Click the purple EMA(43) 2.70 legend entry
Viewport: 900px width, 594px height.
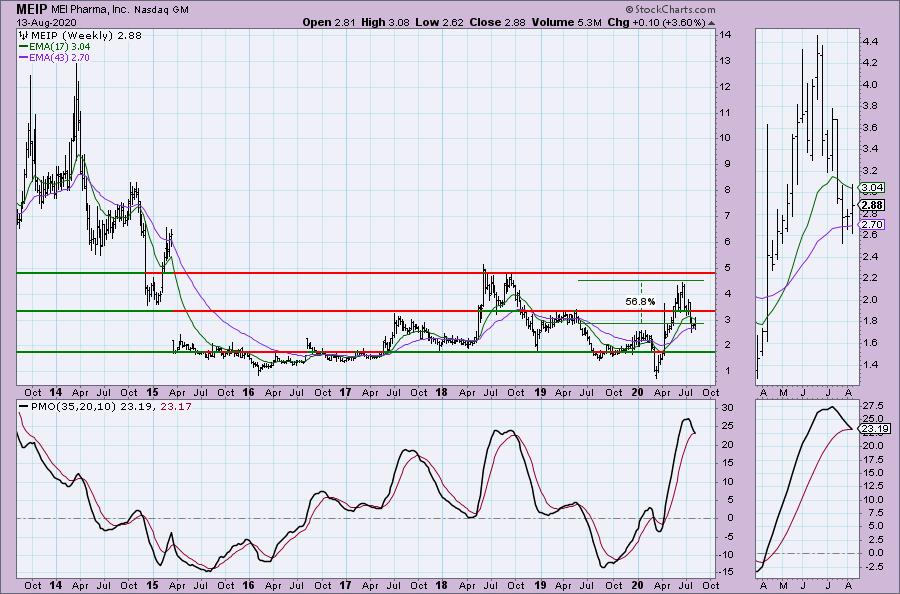click(x=55, y=57)
